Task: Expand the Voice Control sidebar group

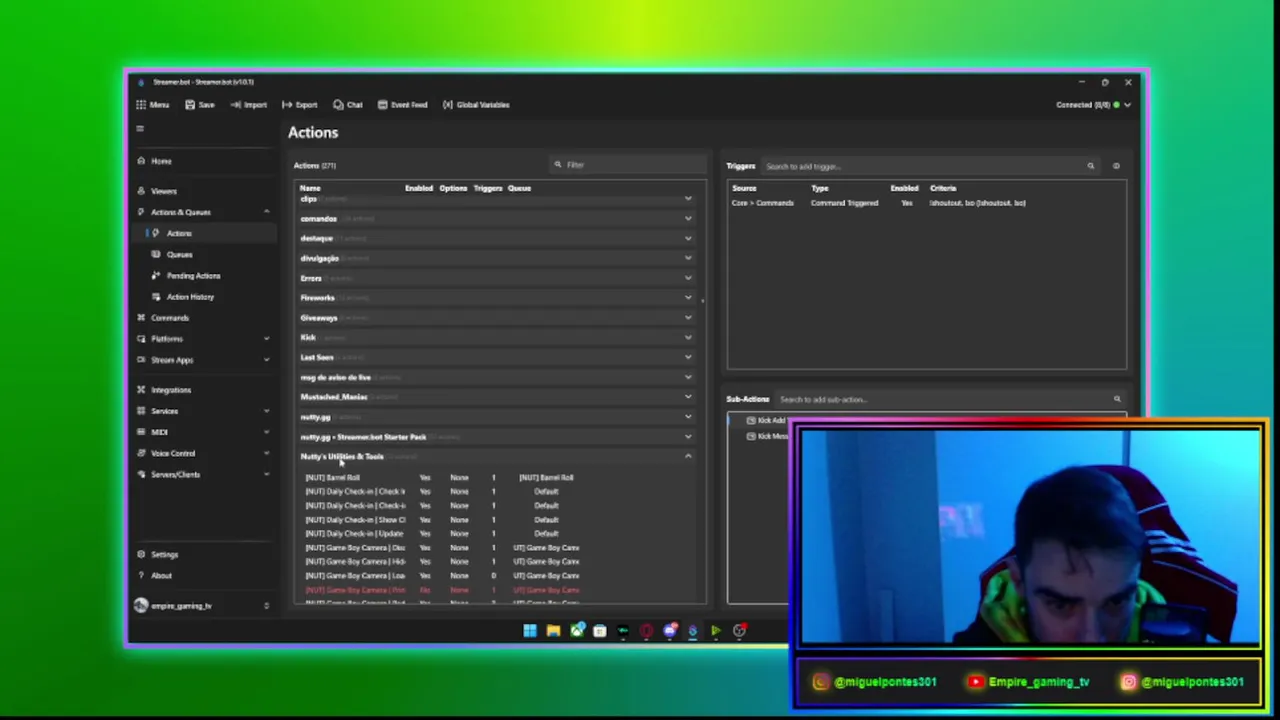Action: pos(204,453)
